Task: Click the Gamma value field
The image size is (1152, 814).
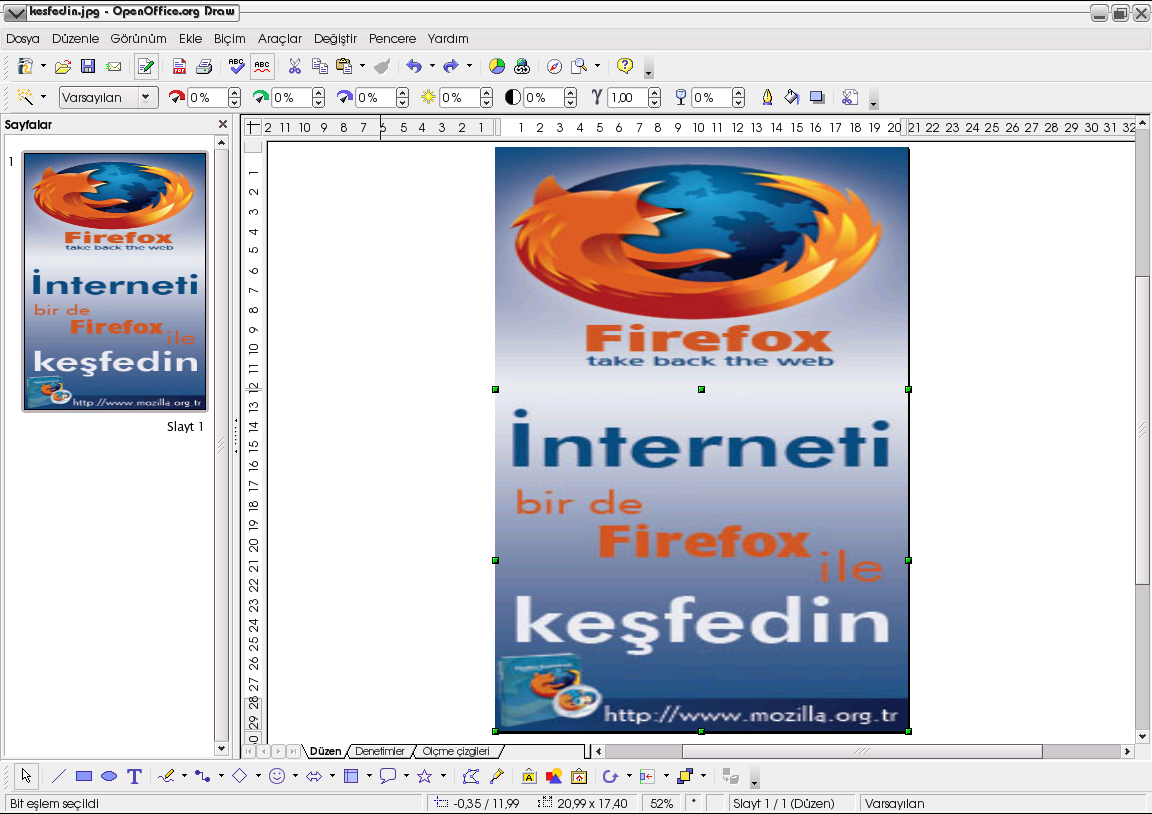Action: (628, 97)
